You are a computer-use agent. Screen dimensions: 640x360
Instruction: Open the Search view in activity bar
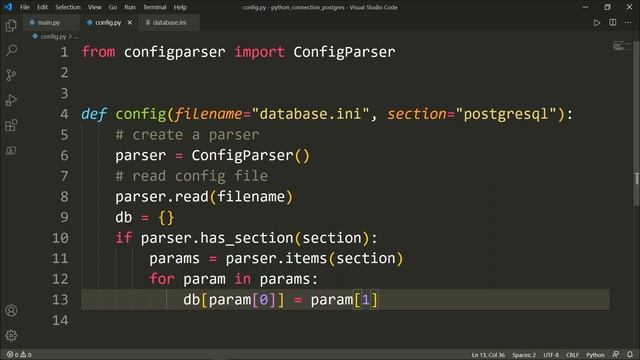(x=11, y=50)
